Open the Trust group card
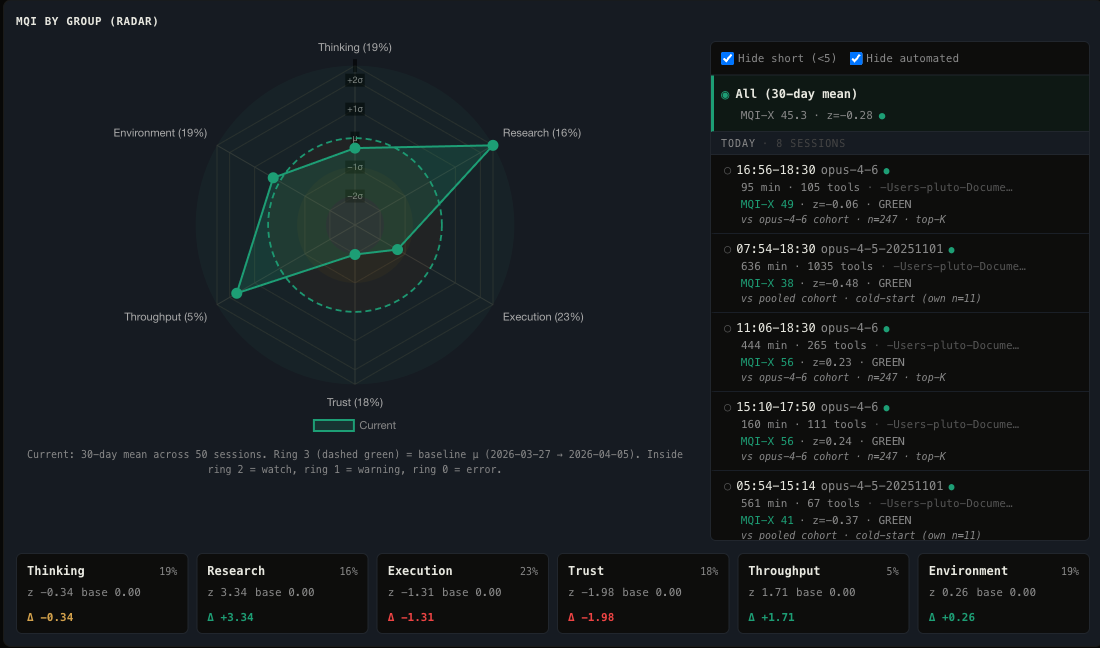The image size is (1100, 648). (x=643, y=593)
